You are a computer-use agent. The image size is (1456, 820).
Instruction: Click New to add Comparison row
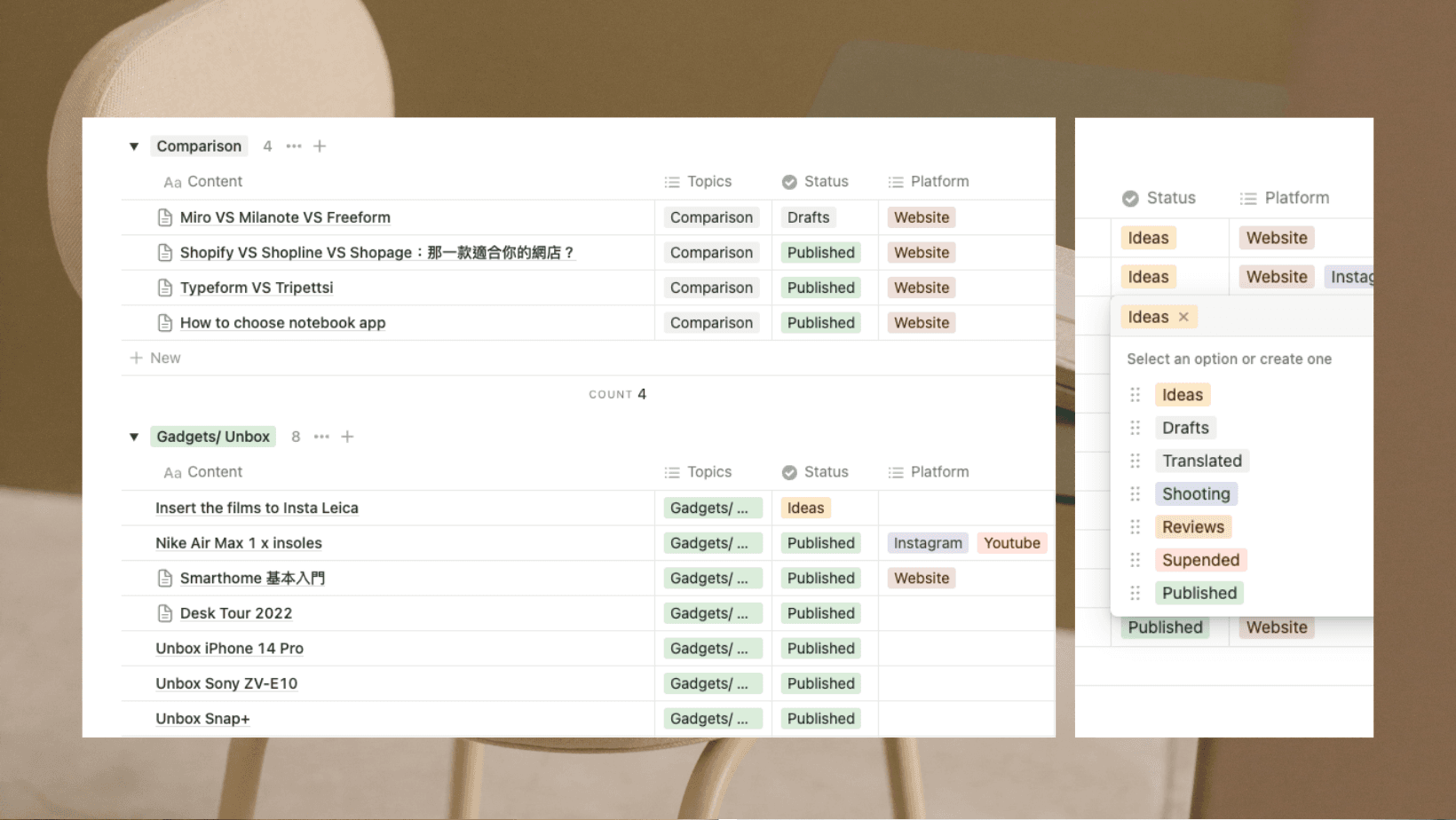tap(155, 358)
